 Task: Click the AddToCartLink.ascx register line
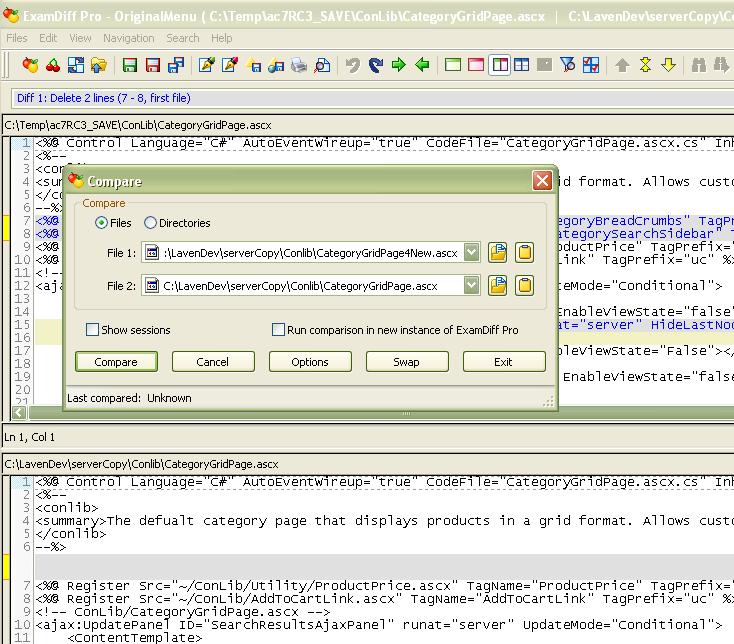[x=384, y=599]
